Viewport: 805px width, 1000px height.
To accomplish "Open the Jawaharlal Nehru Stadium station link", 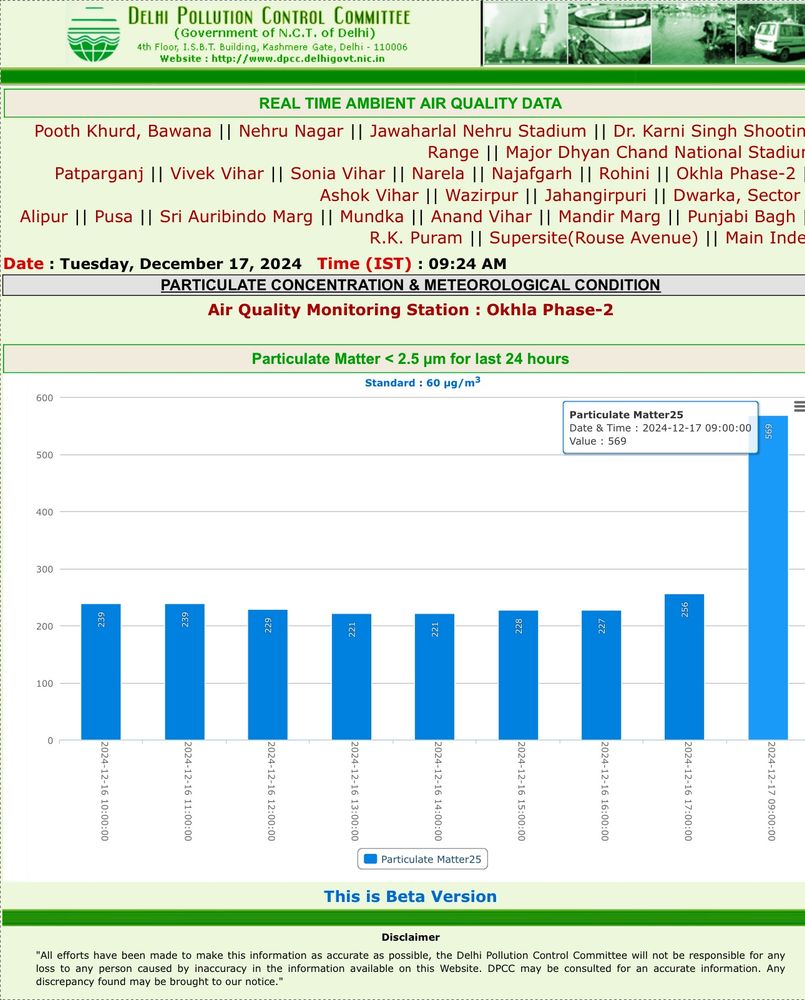I will tap(478, 131).
